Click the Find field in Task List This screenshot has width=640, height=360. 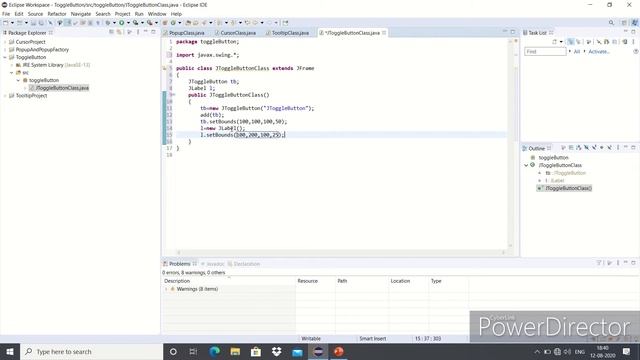545,51
